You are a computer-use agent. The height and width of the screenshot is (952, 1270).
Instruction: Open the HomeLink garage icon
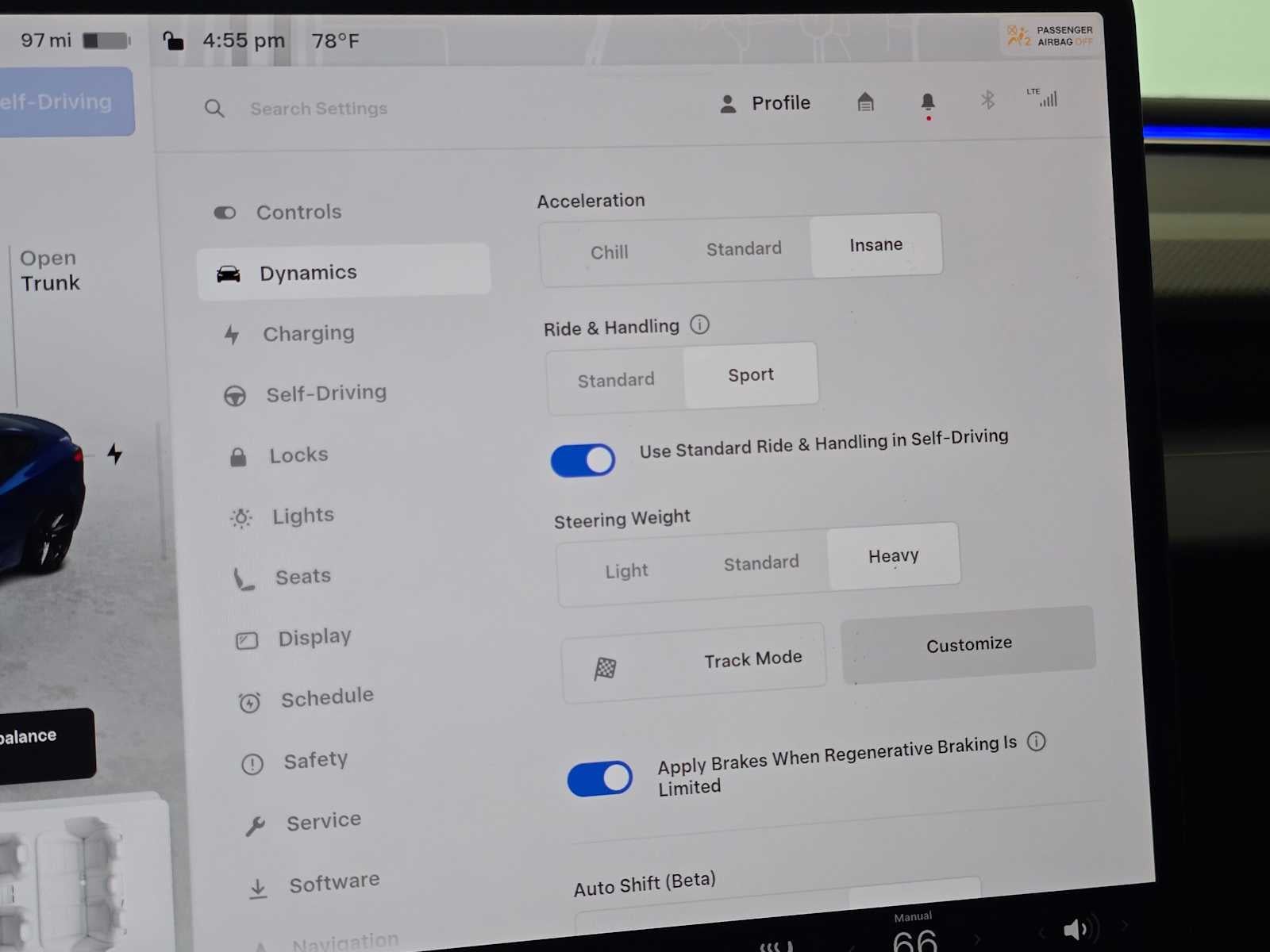pyautogui.click(x=865, y=102)
